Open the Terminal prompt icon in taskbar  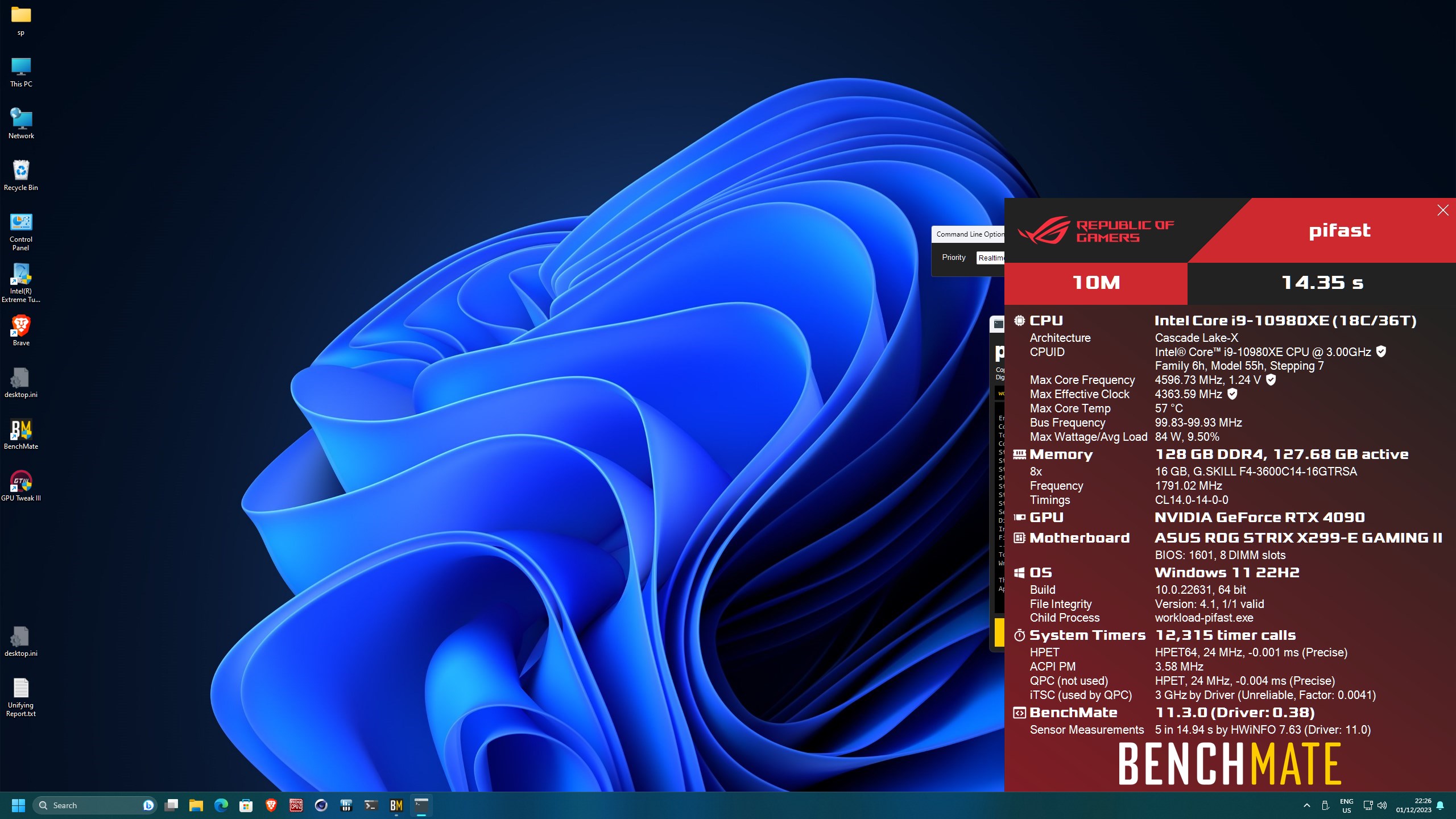pos(371,805)
